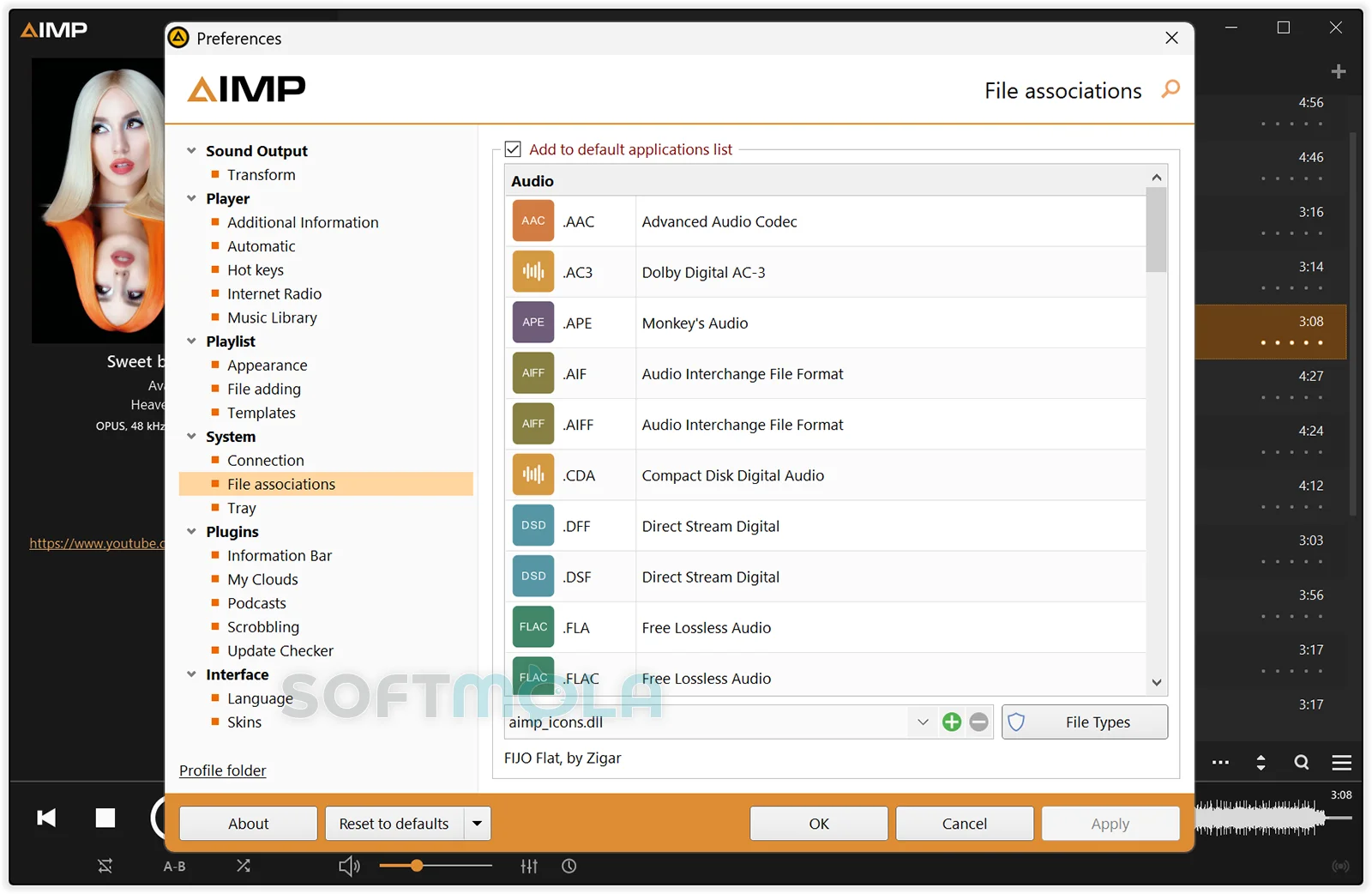Open the sleep timer clock icon
This screenshot has height=894, width=1372.
pos(569,867)
